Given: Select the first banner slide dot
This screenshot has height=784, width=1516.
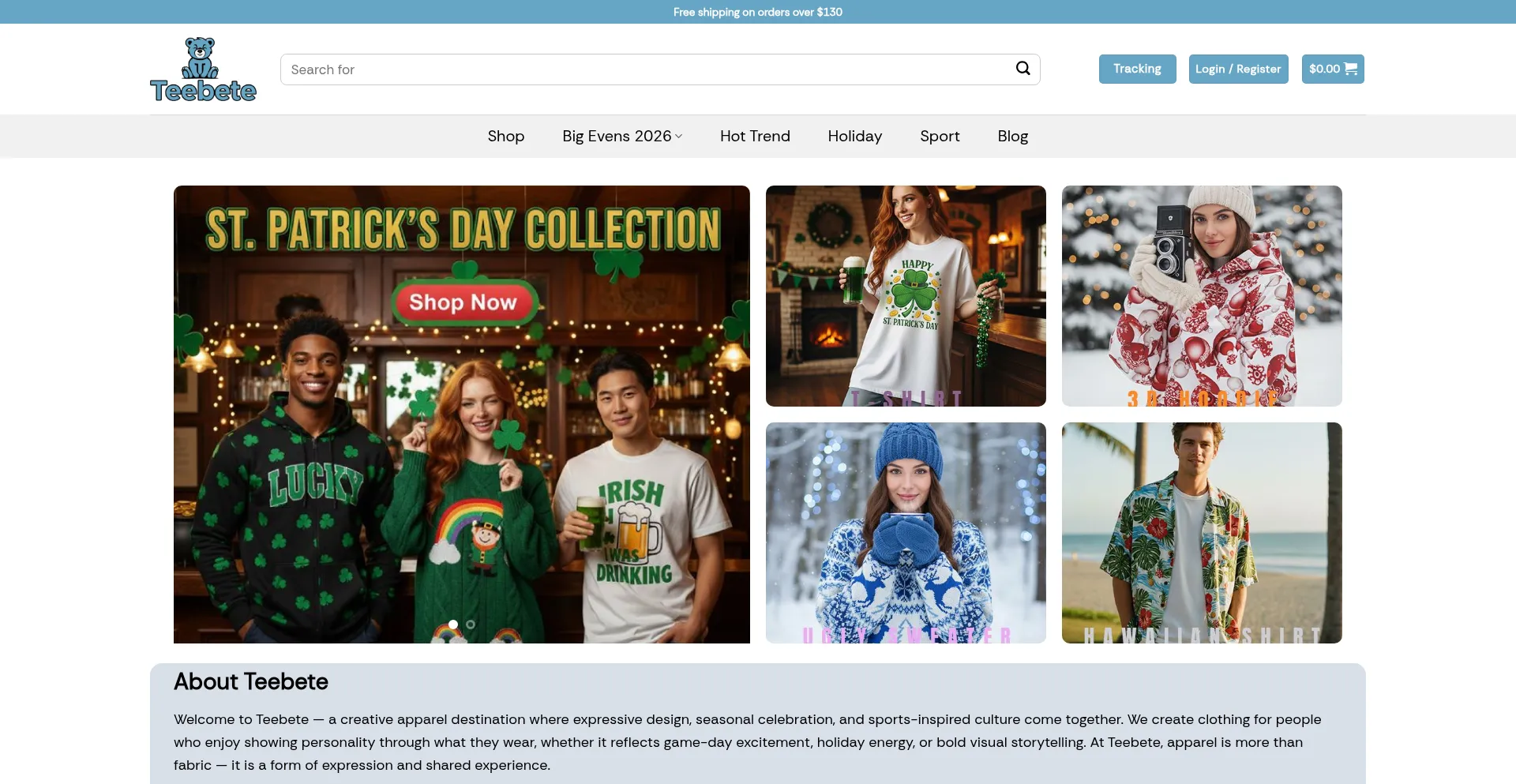Looking at the screenshot, I should (x=453, y=625).
